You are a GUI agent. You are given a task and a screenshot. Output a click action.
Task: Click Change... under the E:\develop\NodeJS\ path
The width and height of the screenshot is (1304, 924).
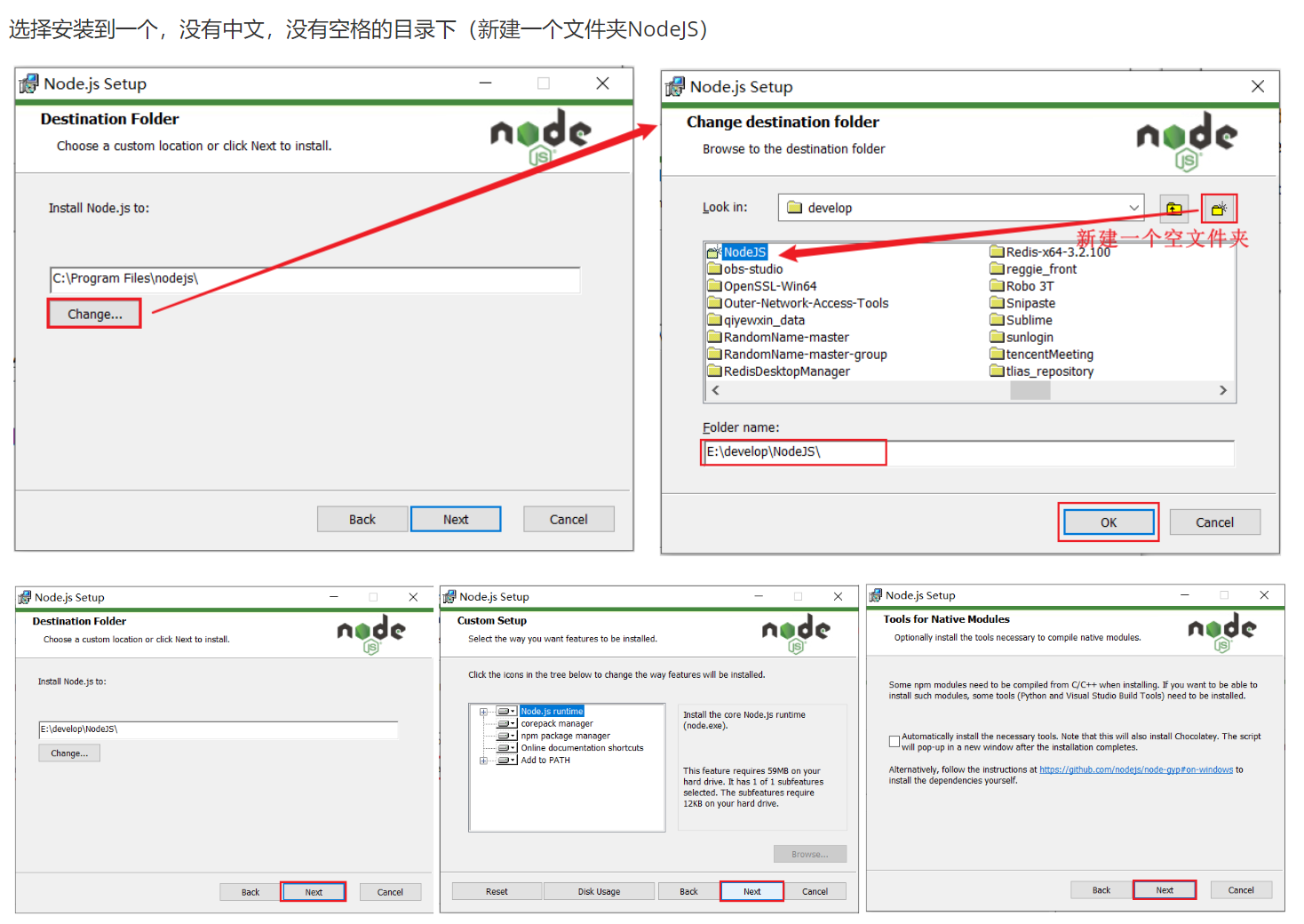[69, 753]
